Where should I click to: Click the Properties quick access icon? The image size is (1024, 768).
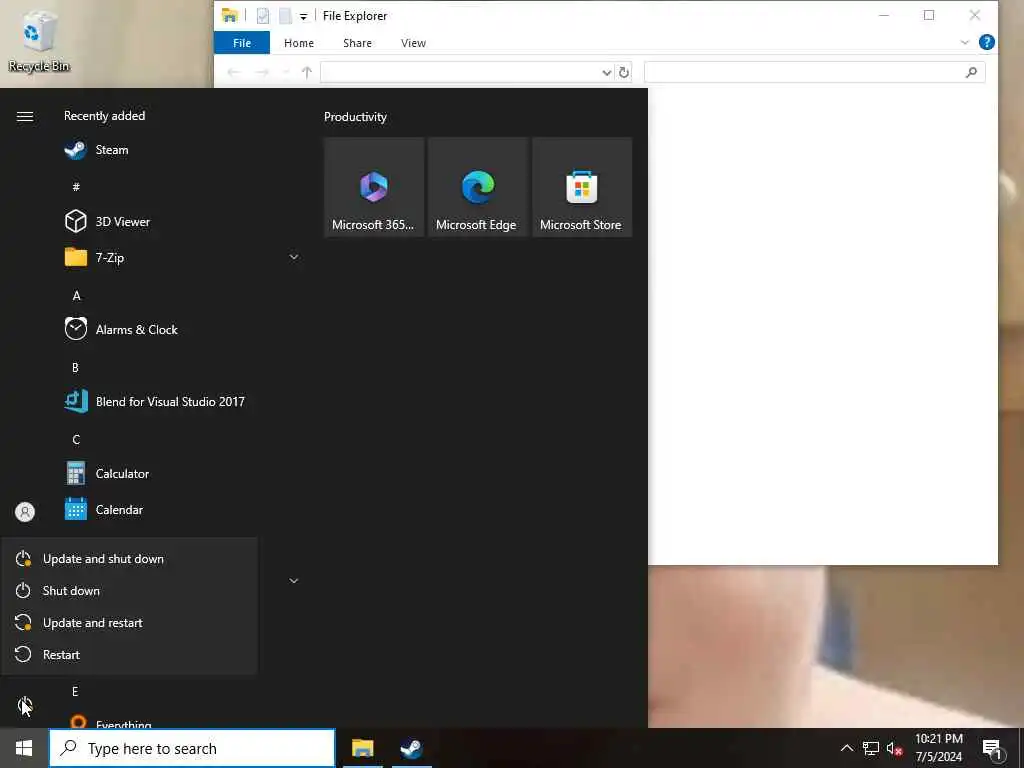263,16
